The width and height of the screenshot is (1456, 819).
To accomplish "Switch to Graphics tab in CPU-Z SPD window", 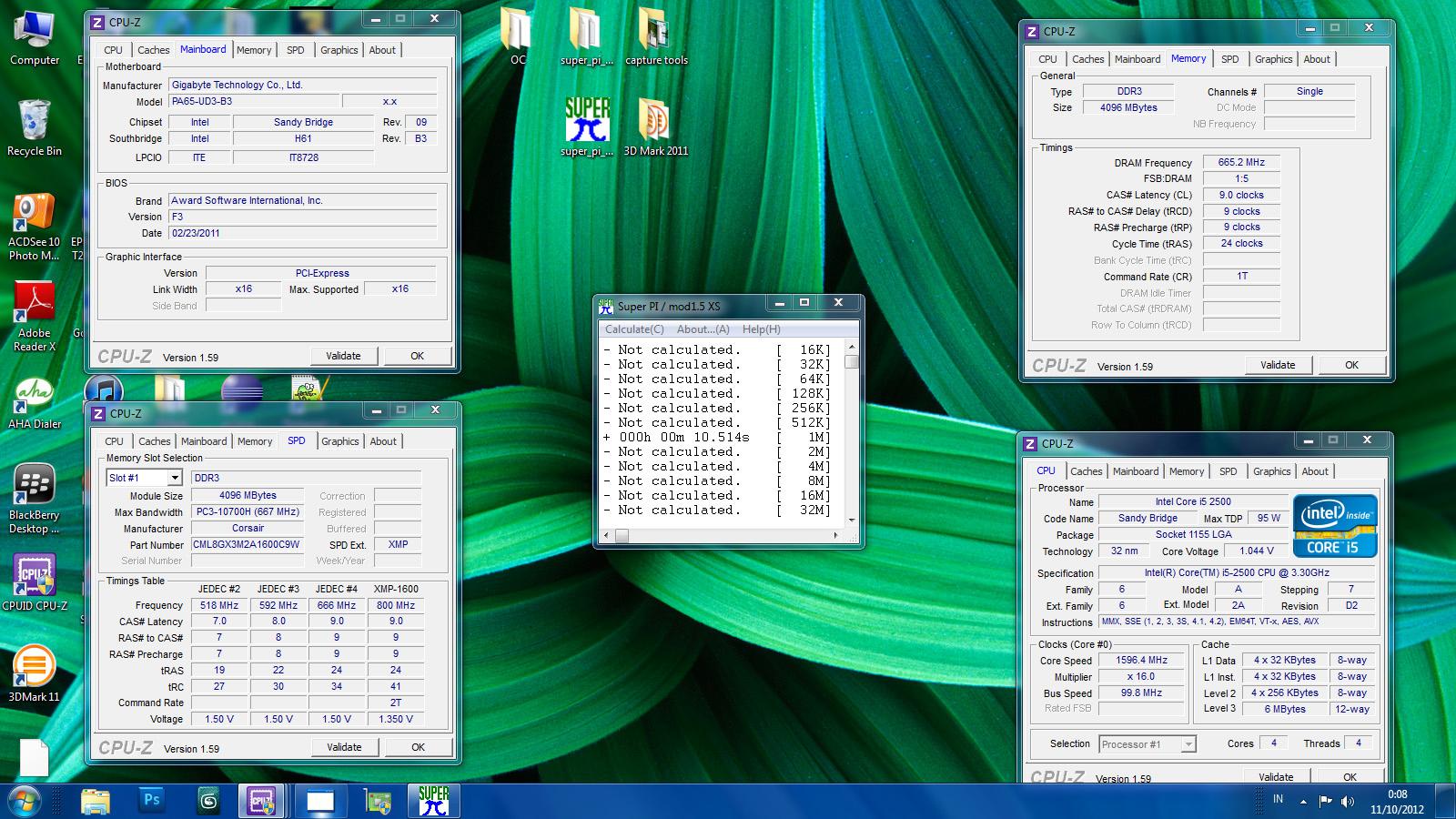I will (340, 441).
